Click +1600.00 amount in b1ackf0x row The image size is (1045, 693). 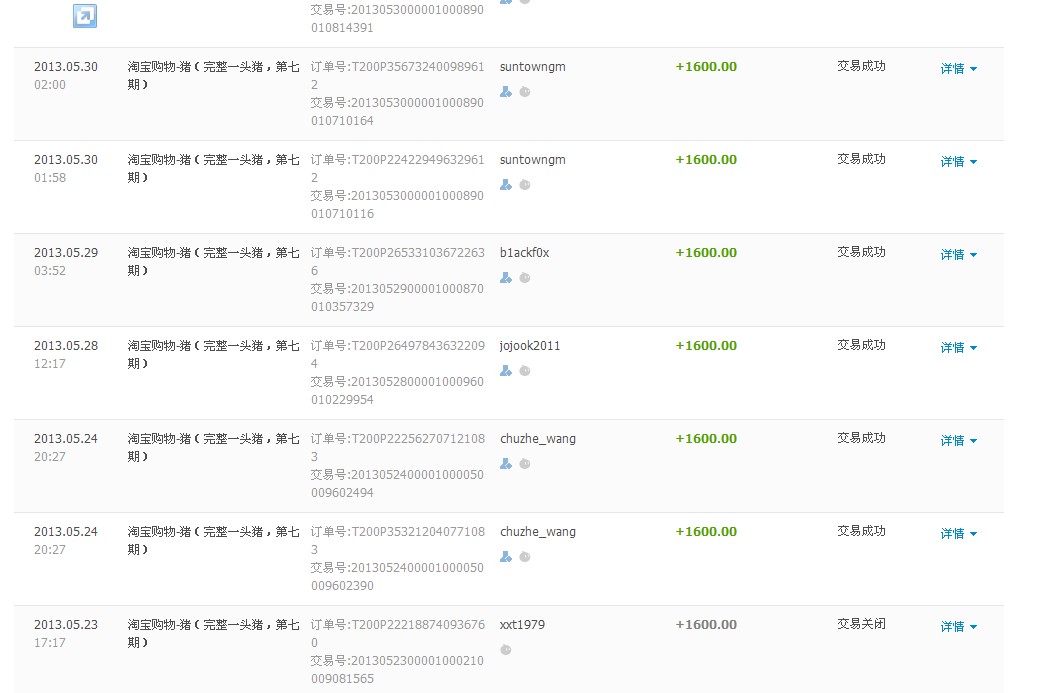pos(706,253)
